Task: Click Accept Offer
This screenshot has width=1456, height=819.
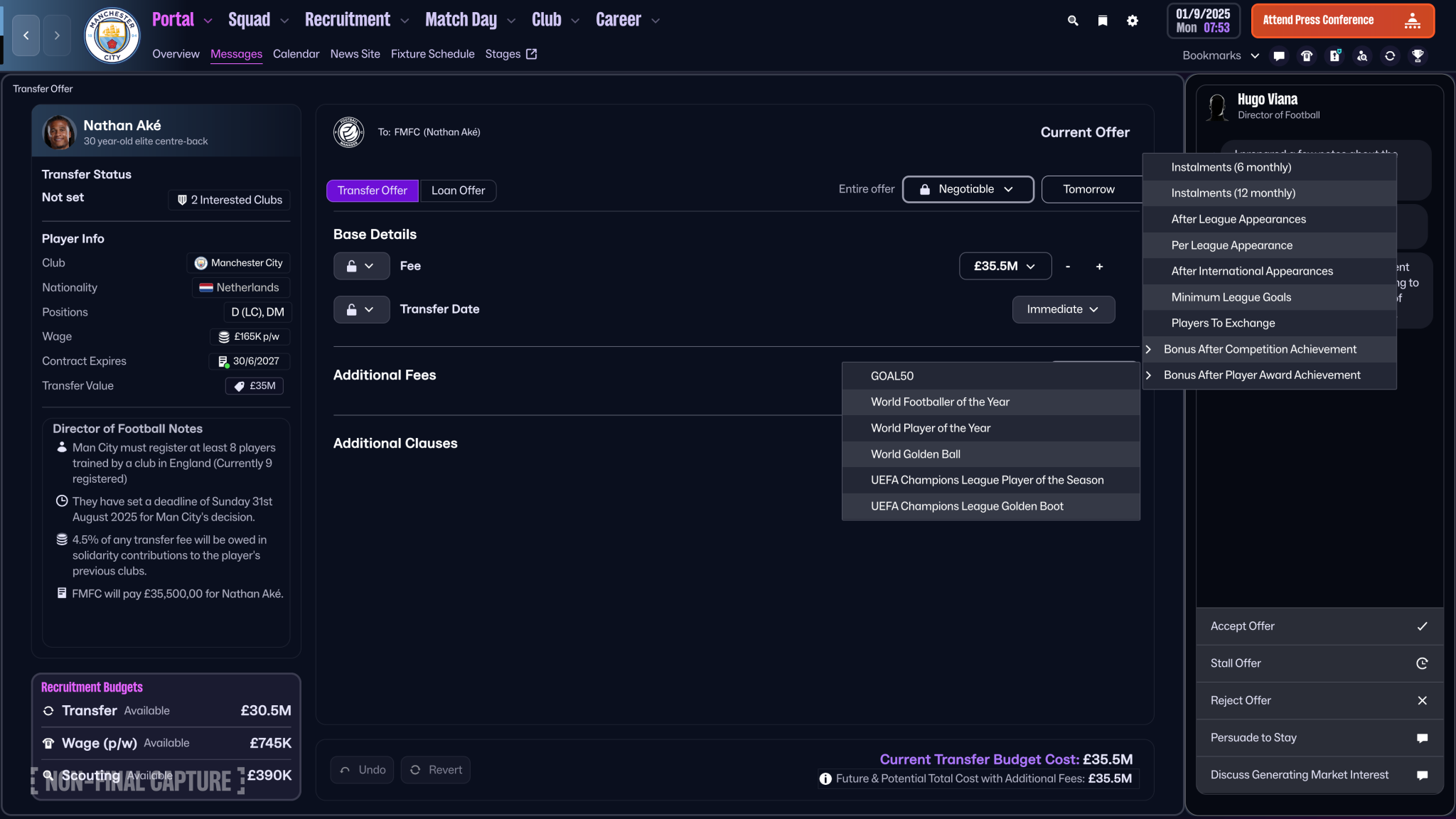Action: click(x=1318, y=626)
